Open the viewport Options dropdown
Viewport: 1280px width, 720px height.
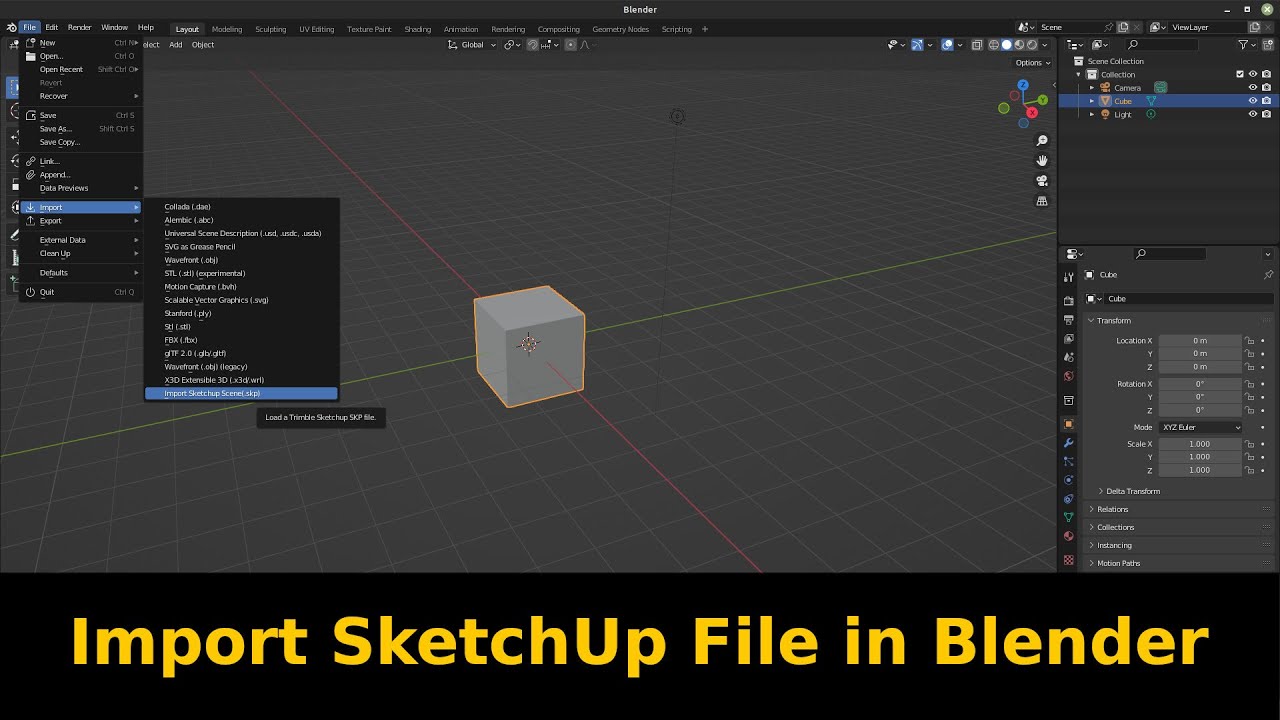1033,63
